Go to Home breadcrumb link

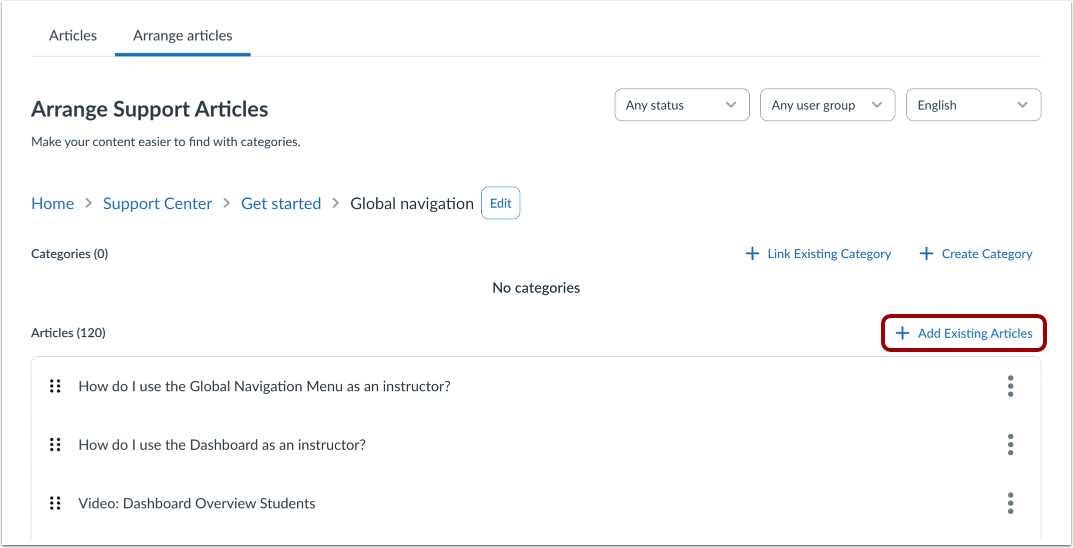coord(53,203)
